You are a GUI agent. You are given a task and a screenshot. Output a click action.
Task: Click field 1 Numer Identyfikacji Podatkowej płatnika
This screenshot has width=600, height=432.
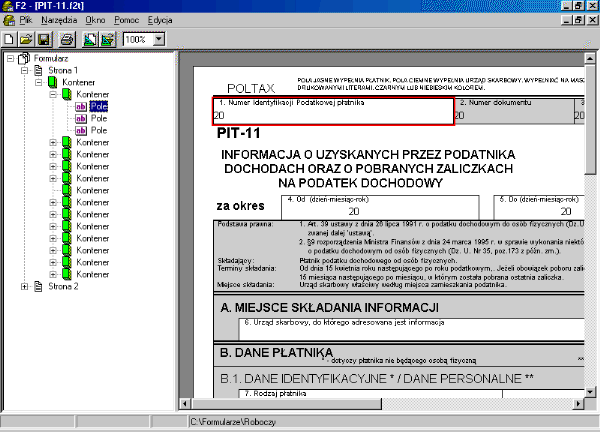[x=333, y=111]
